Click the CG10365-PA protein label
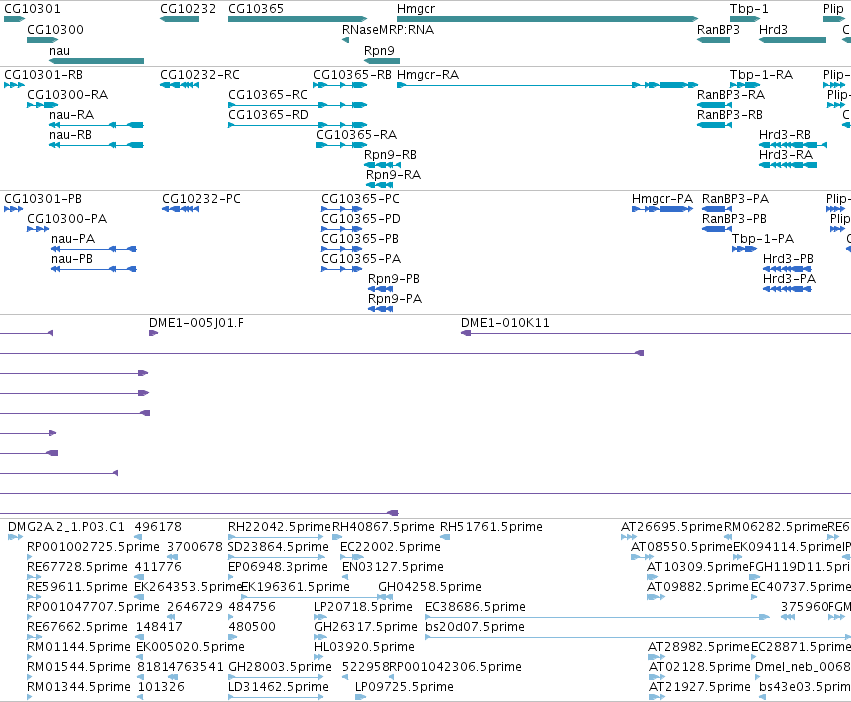The width and height of the screenshot is (851, 702). click(361, 259)
